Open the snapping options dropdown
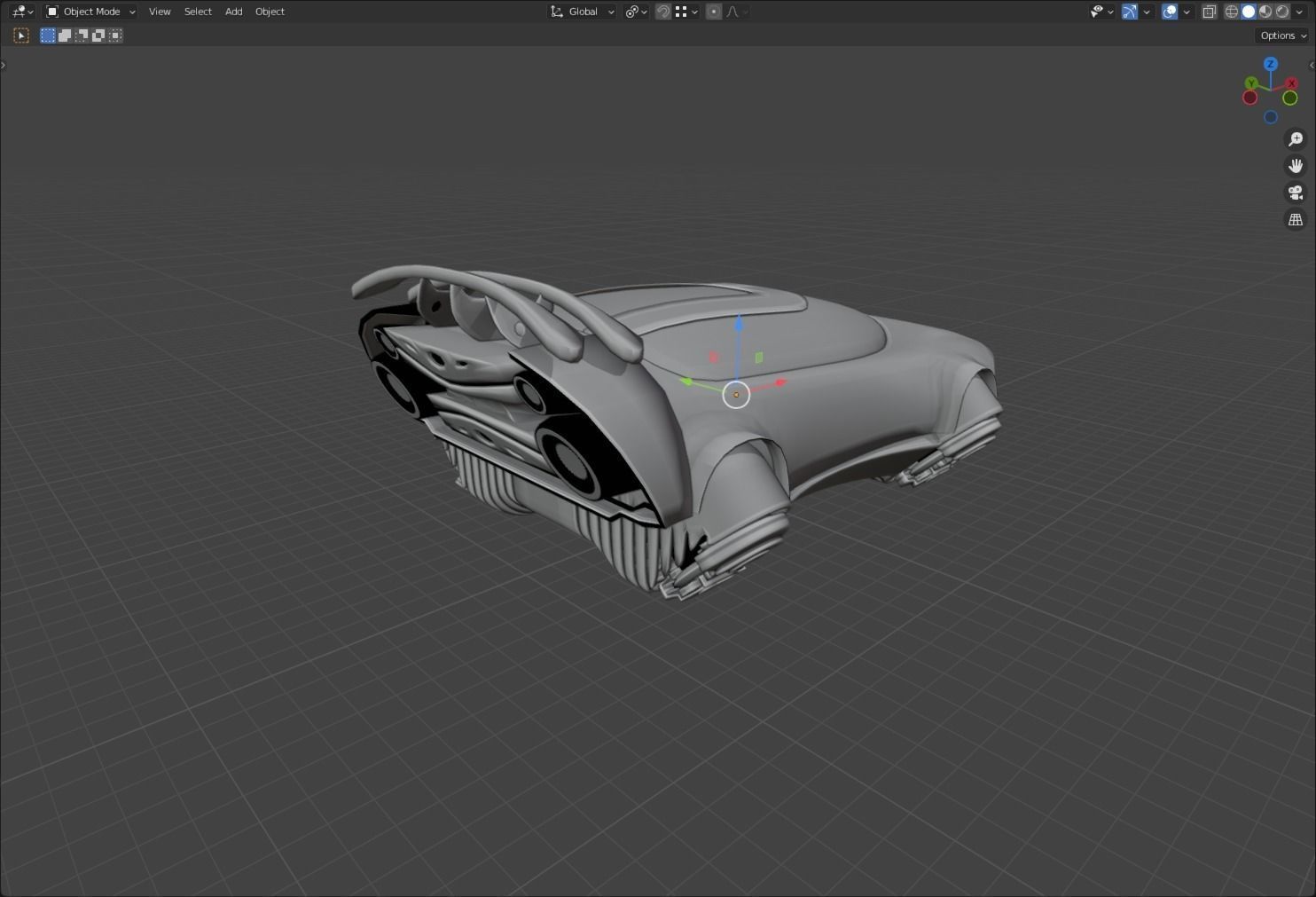 click(x=685, y=12)
